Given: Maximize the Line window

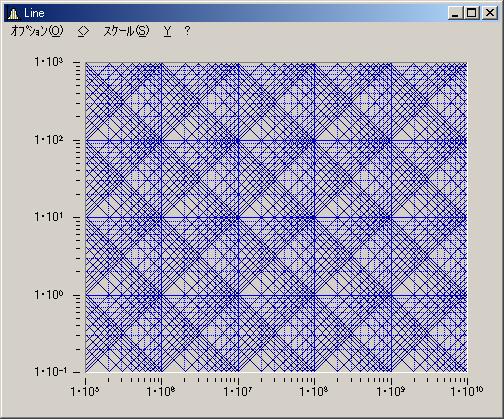Looking at the screenshot, I should click(x=471, y=13).
